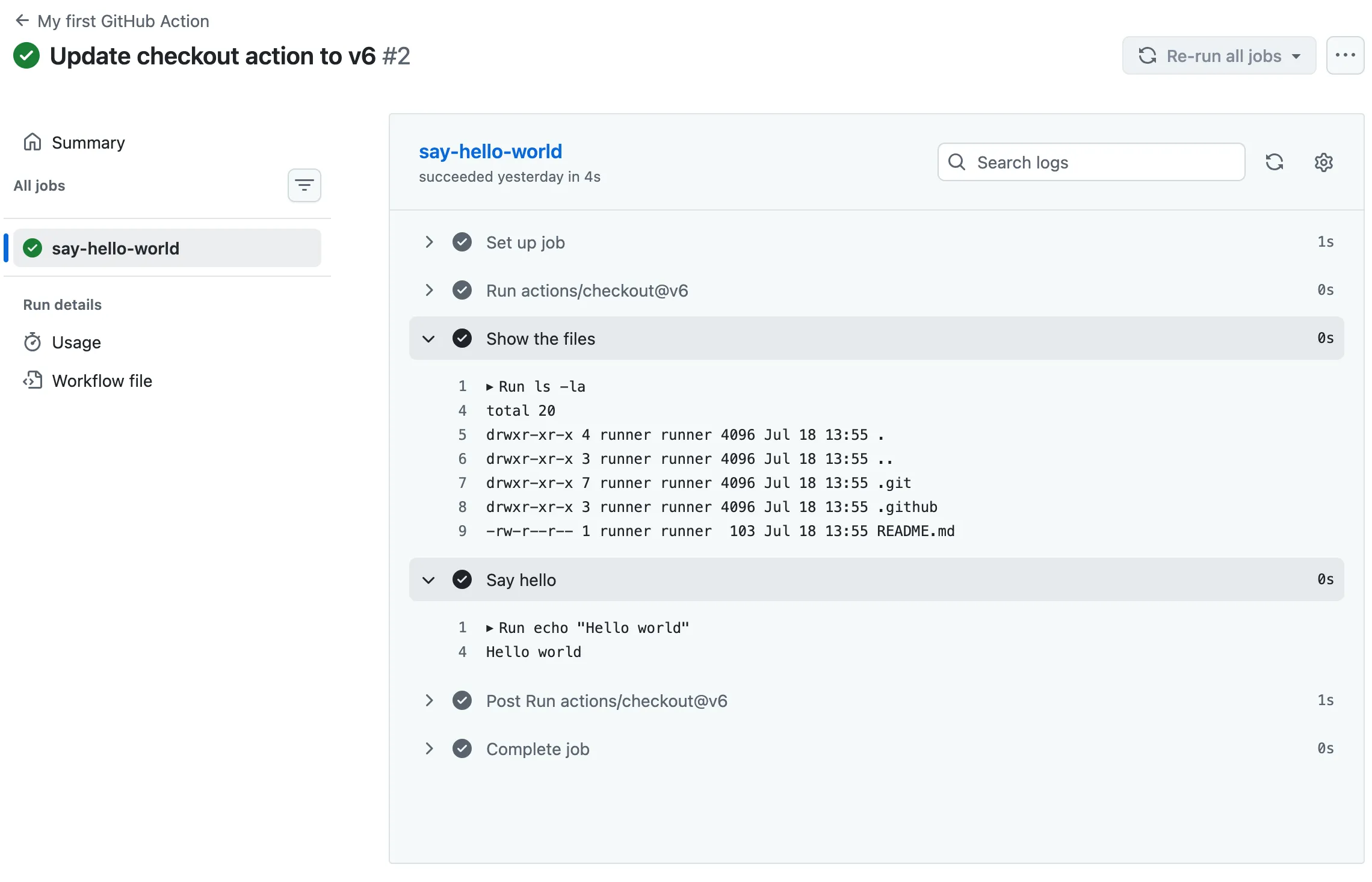Open the Summary page
This screenshot has height=882, width=1372.
(x=88, y=143)
